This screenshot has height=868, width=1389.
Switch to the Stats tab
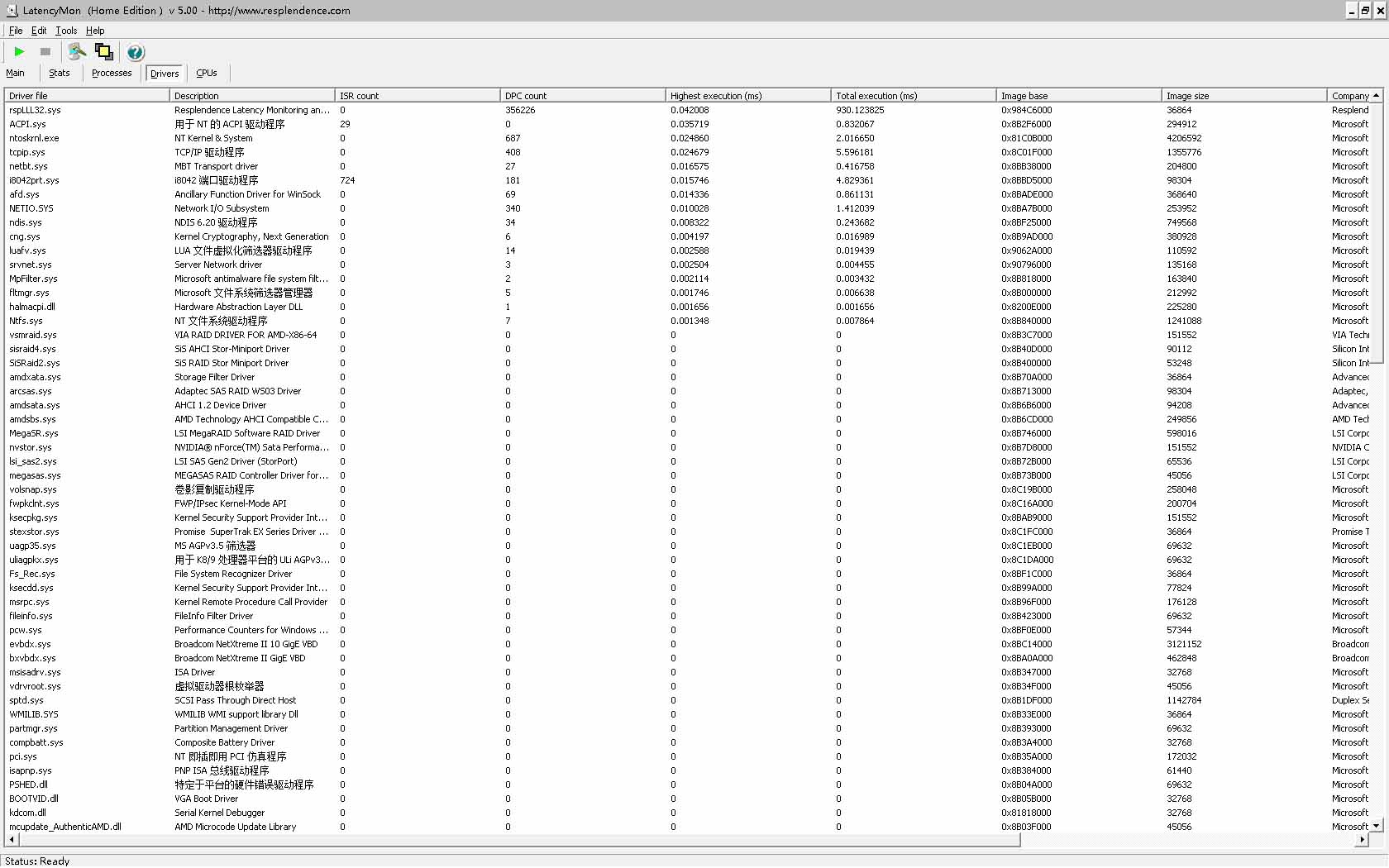pyautogui.click(x=60, y=73)
